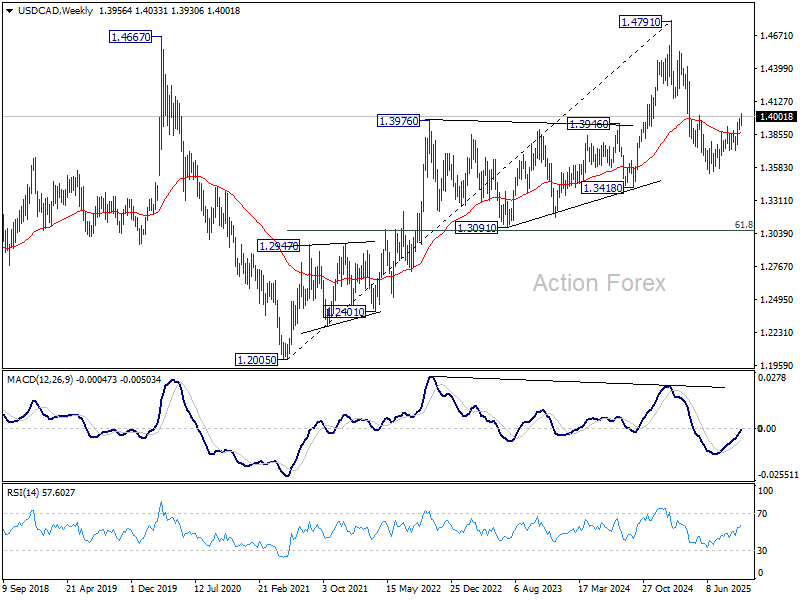800x600 pixels.
Task: Click the 1.19590 price axis value
Action: [x=777, y=365]
